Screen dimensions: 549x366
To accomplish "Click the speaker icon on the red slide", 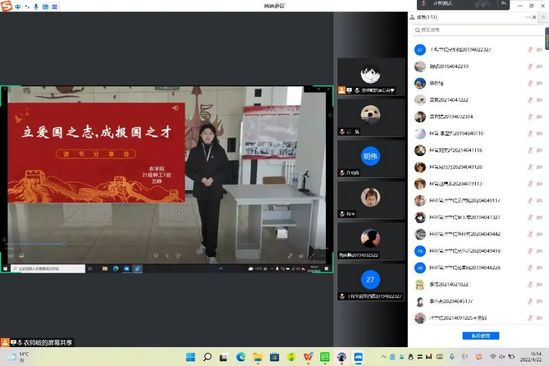I will (x=175, y=108).
